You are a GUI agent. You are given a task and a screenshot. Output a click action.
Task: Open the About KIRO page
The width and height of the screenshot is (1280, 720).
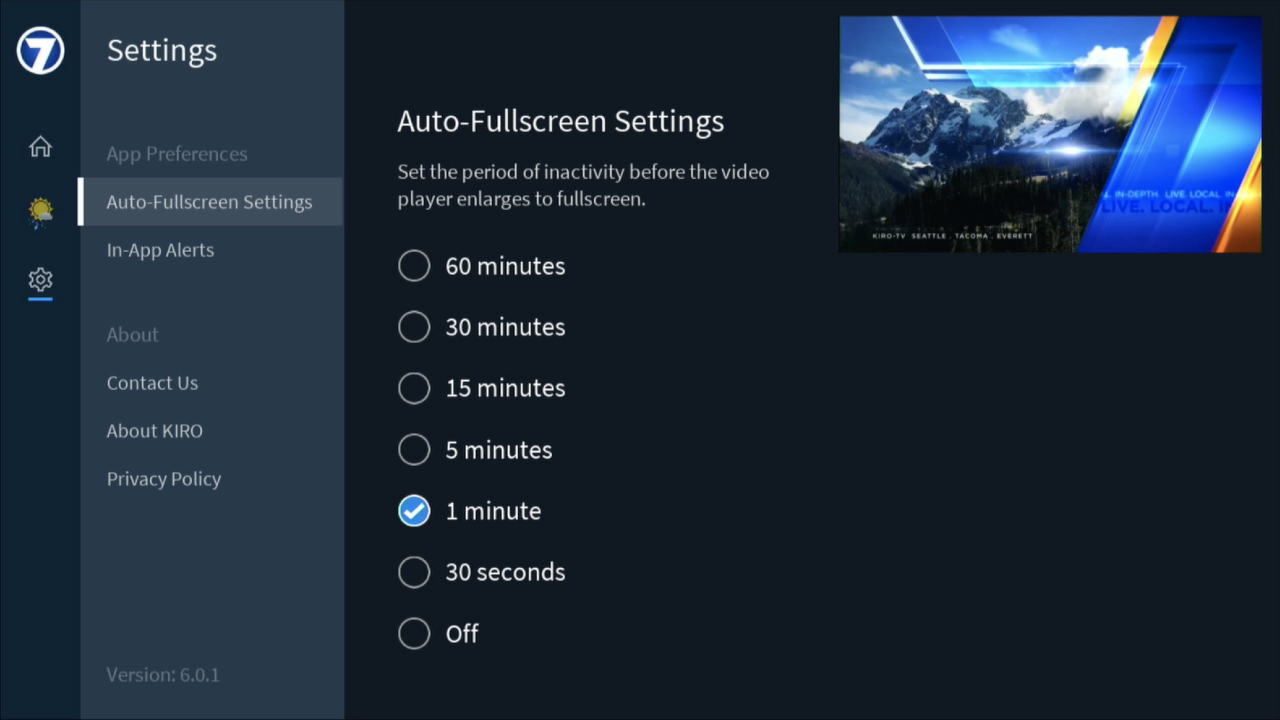pyautogui.click(x=154, y=431)
